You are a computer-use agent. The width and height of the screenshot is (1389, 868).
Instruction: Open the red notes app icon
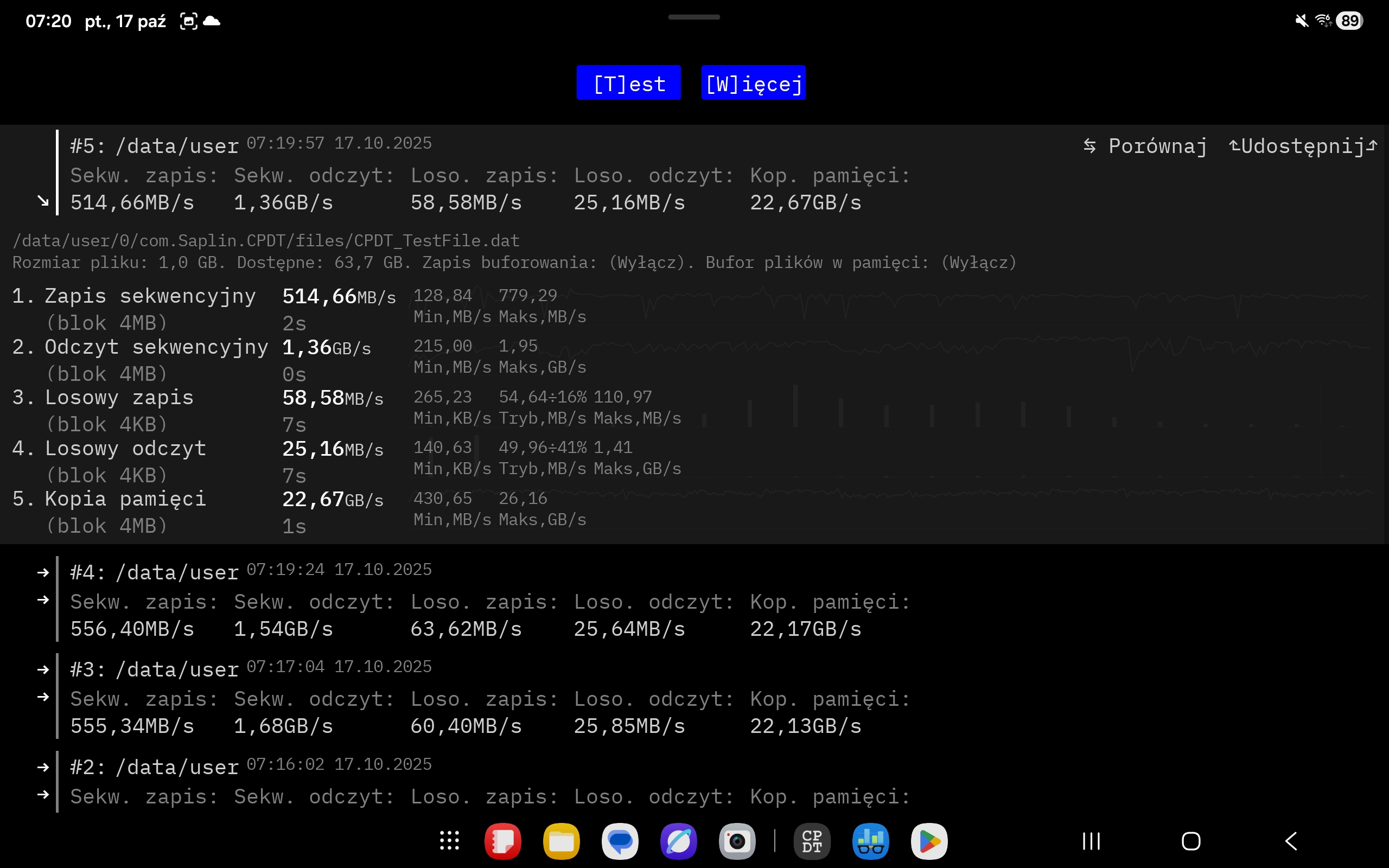tap(502, 841)
